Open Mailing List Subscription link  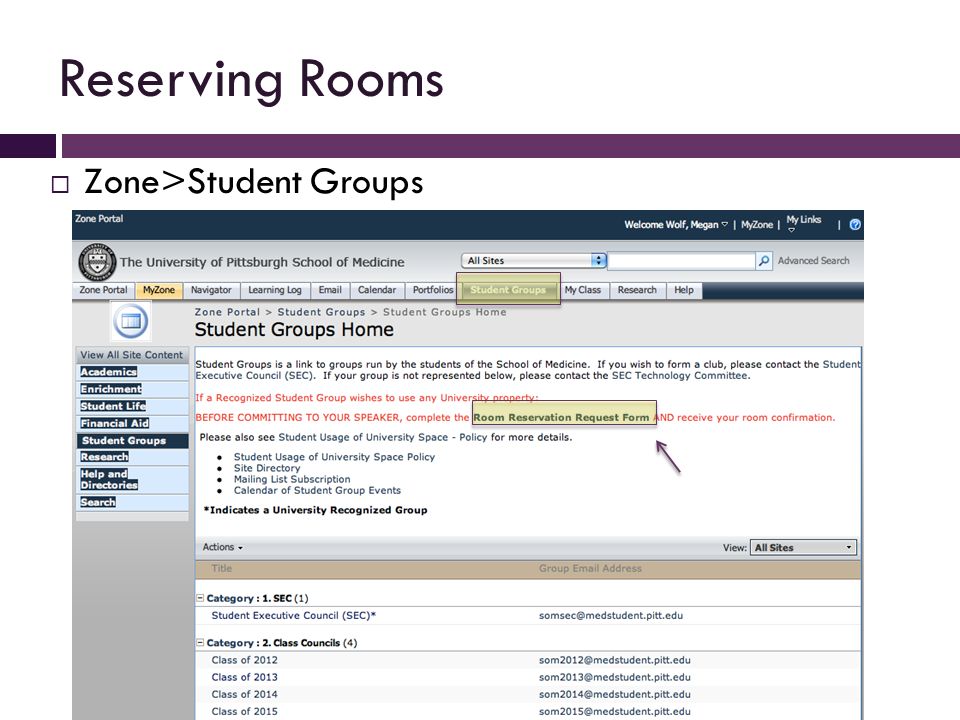292,479
